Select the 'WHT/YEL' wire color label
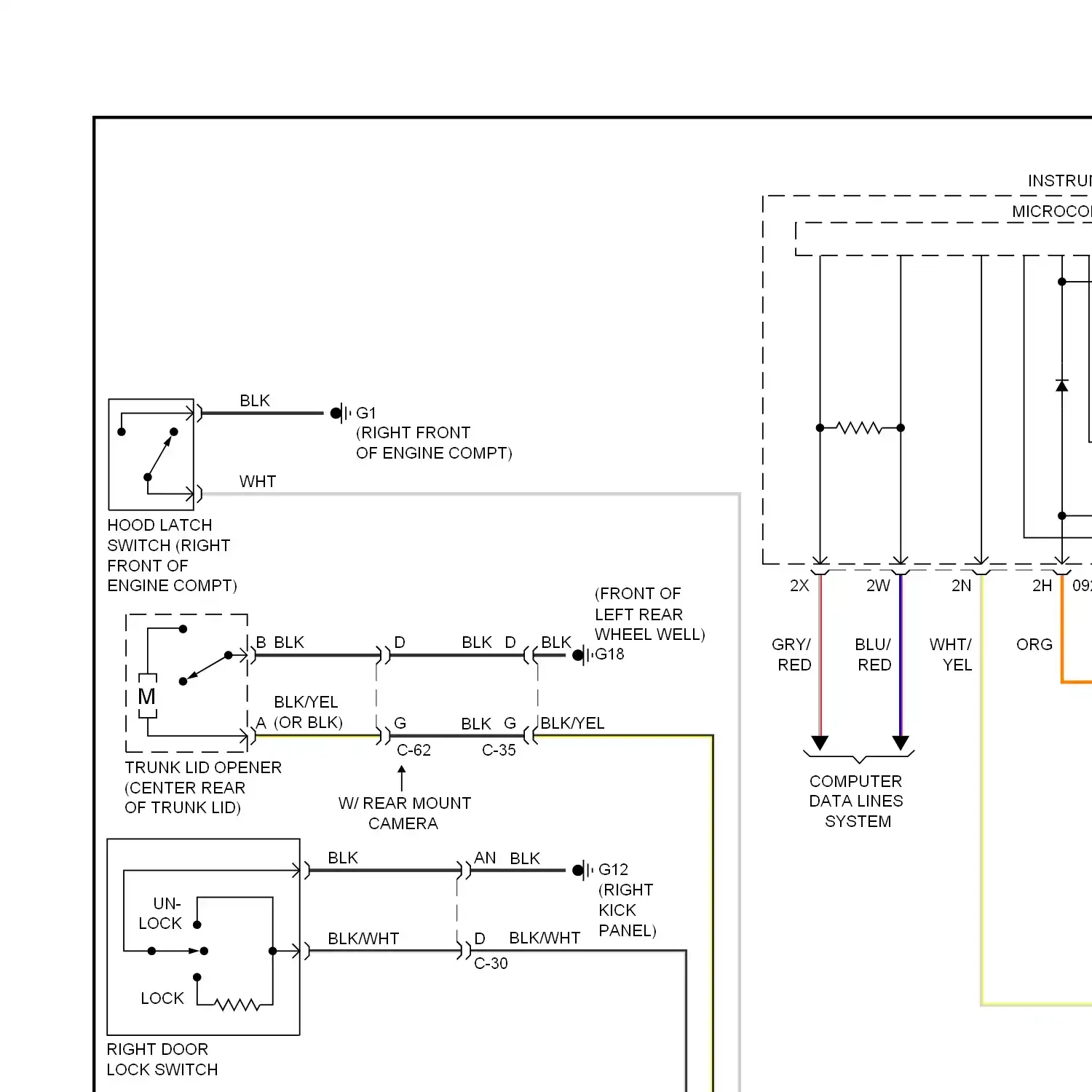Viewport: 1092px width, 1092px height. pyautogui.click(x=951, y=654)
